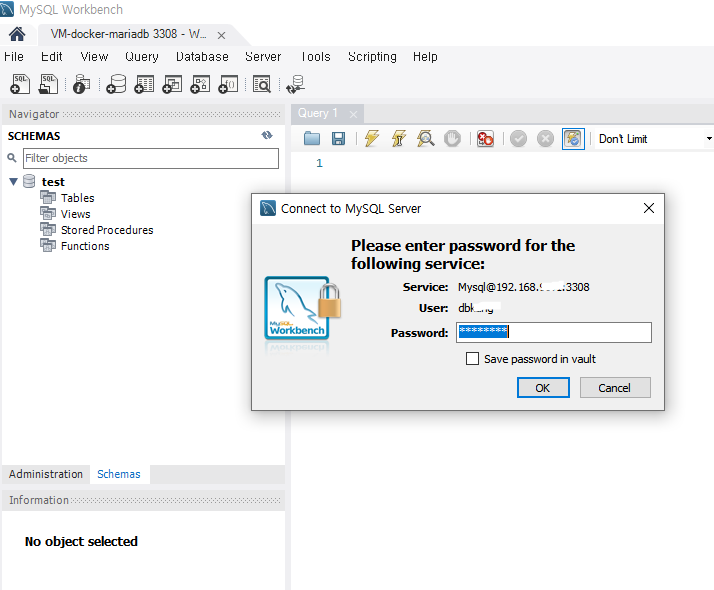
Task: Open the home screen tab icon
Action: (x=17, y=35)
